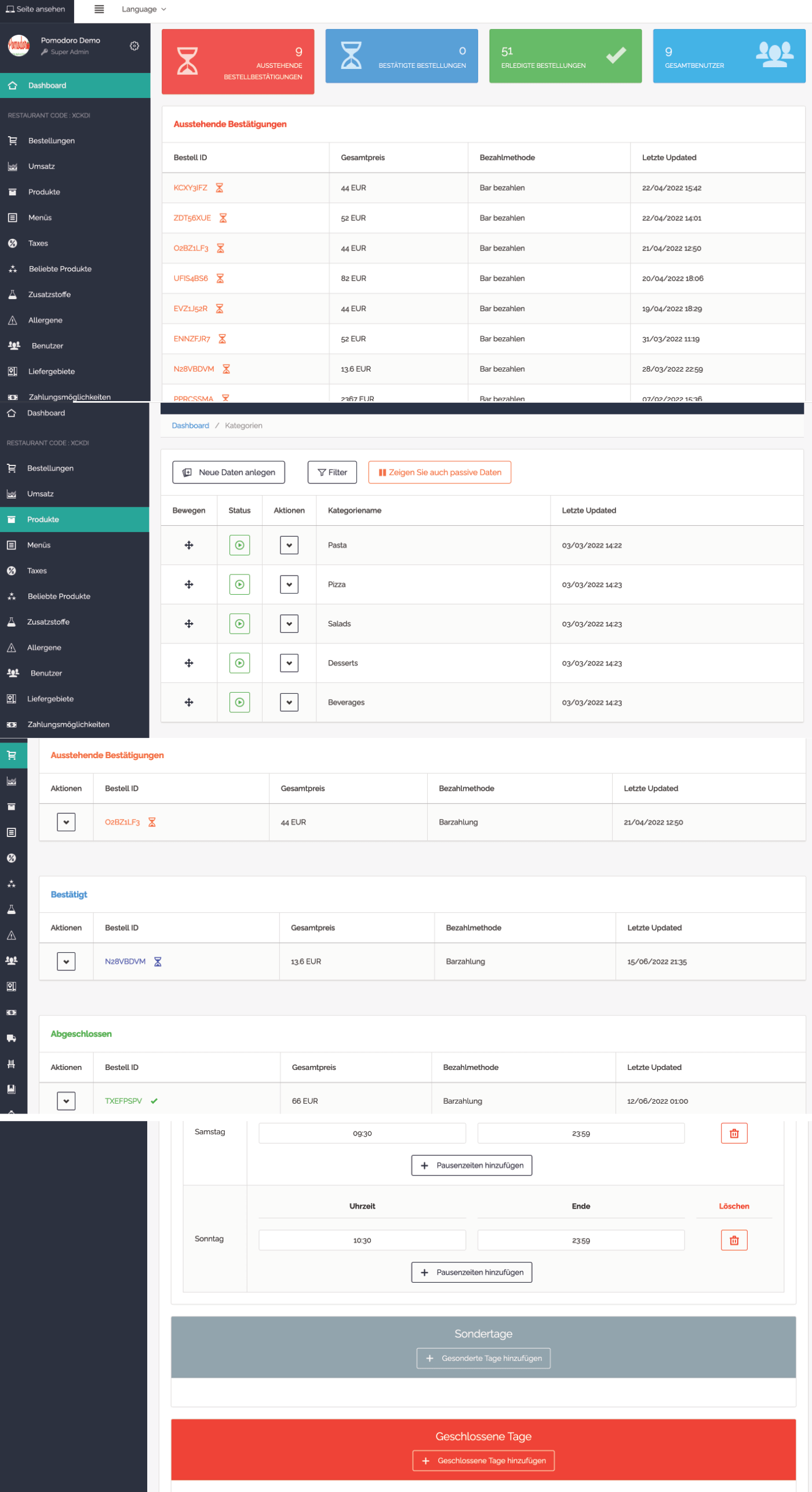Click the settings gear next to Pomodoro Demo
812x1492 pixels.
pos(134,46)
